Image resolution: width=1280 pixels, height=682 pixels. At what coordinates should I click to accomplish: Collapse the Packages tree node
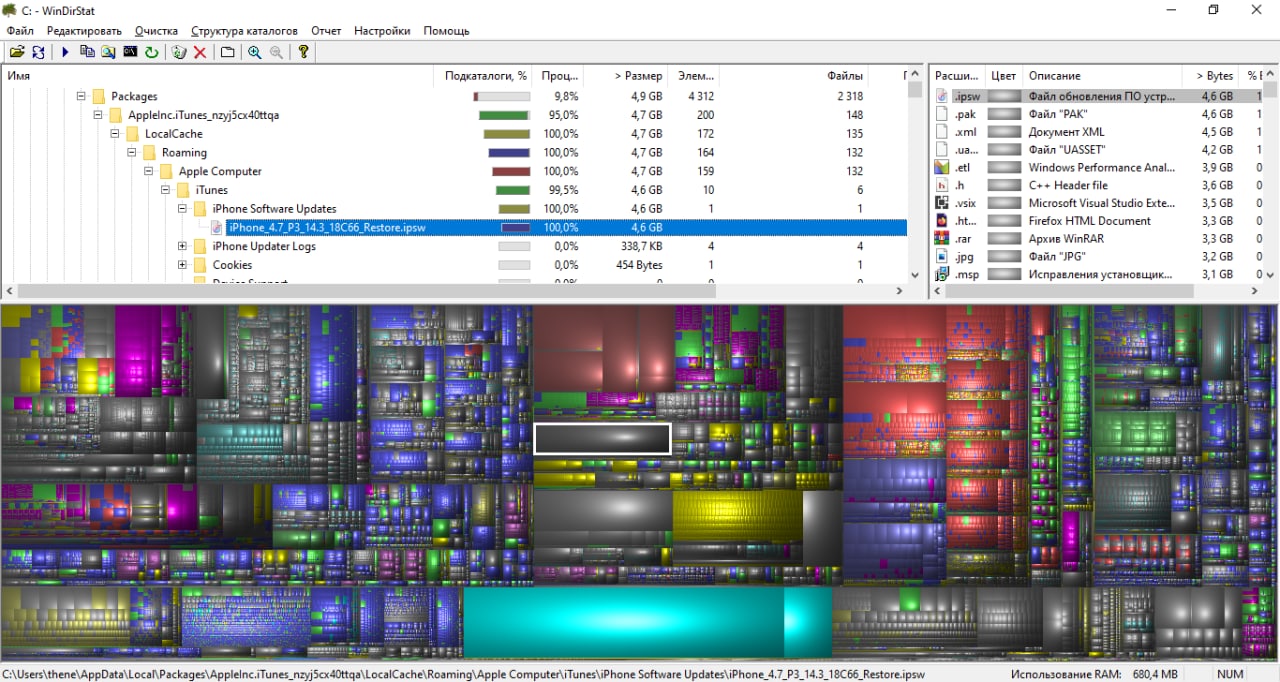click(x=81, y=96)
